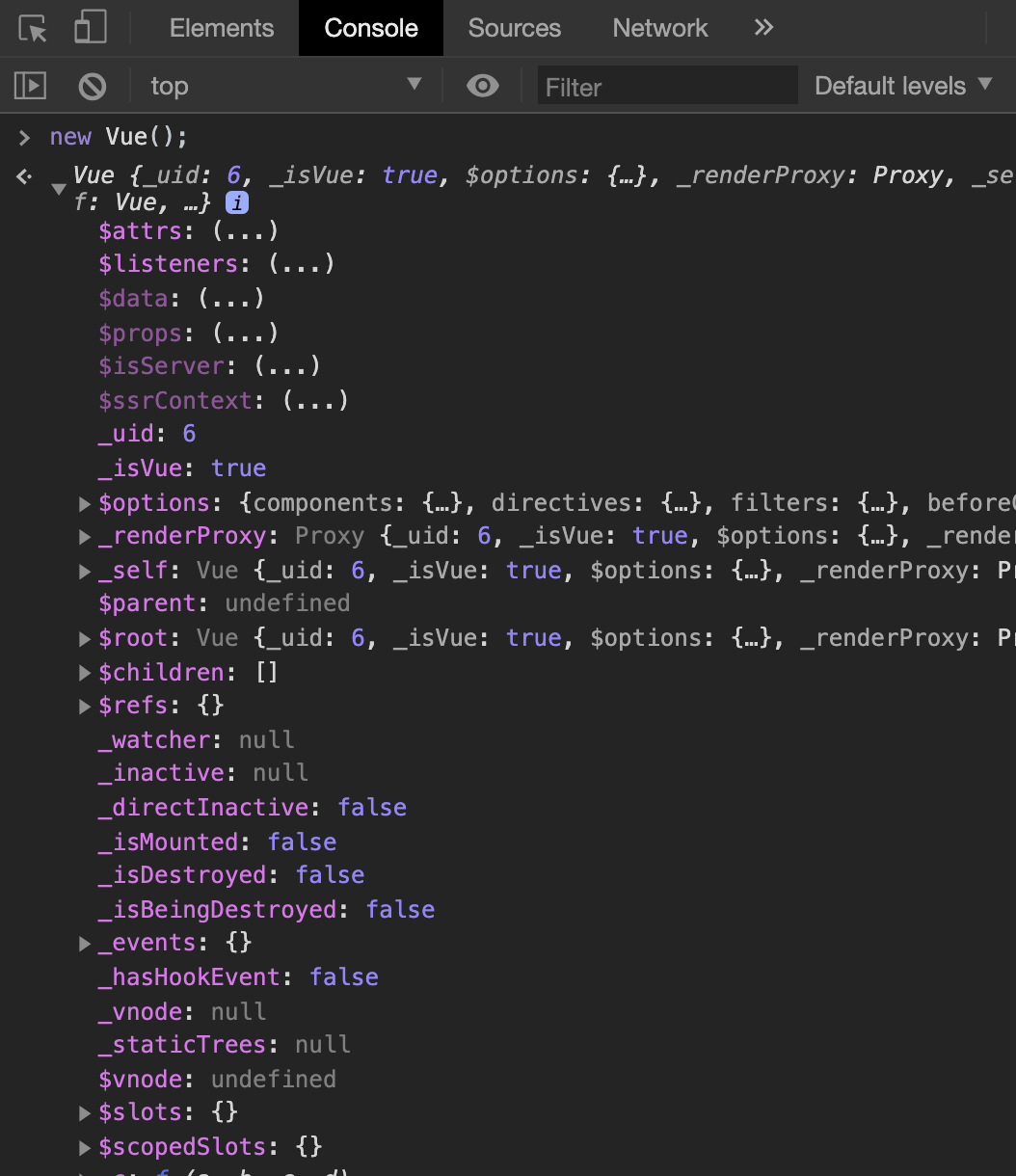Click the live expression eye icon
Screen dimensions: 1016x1176
(483, 86)
